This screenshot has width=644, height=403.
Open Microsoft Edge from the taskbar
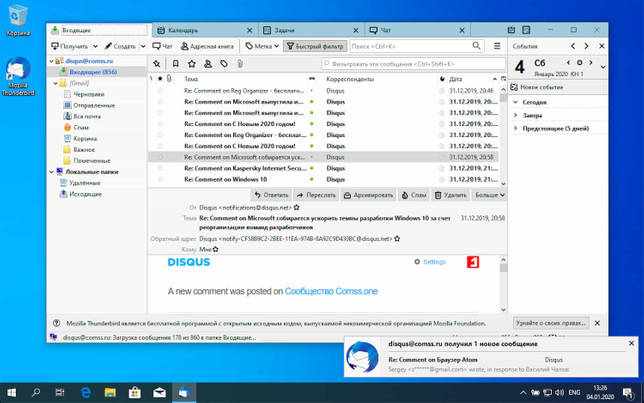85,393
